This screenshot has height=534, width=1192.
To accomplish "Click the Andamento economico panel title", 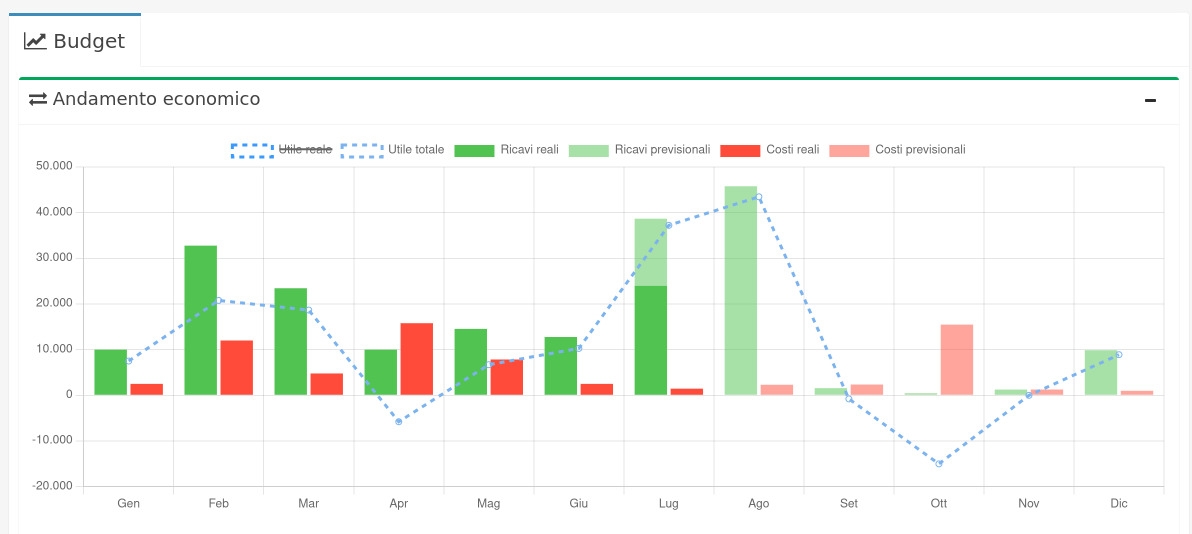I will 156,99.
